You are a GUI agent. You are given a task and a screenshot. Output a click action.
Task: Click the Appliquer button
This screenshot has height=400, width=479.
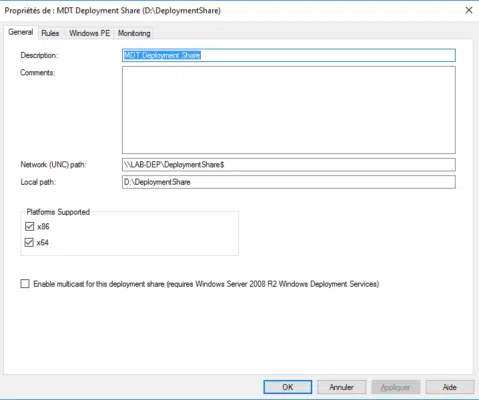(395, 387)
